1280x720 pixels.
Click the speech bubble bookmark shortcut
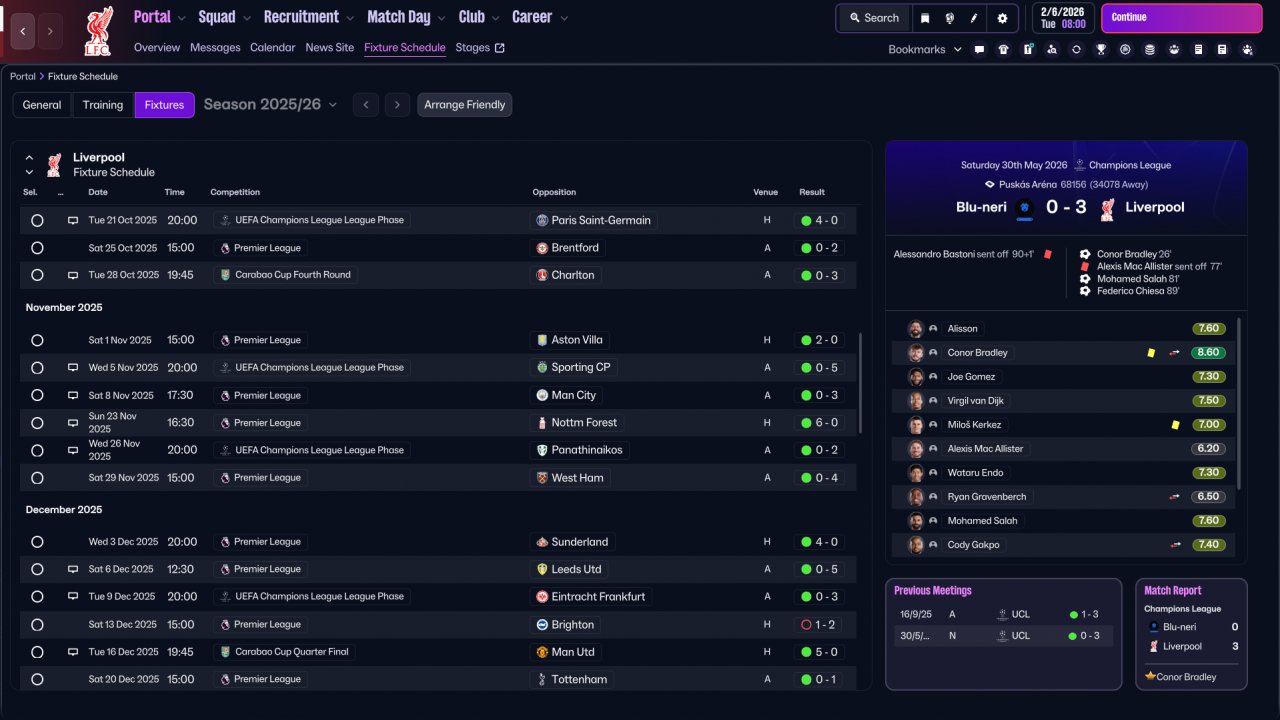click(x=979, y=49)
